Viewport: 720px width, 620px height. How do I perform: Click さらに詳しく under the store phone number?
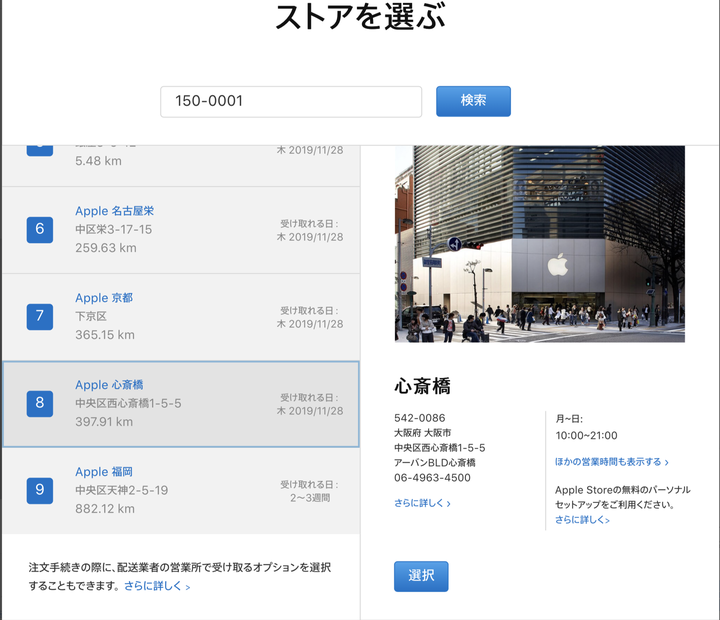(x=422, y=503)
